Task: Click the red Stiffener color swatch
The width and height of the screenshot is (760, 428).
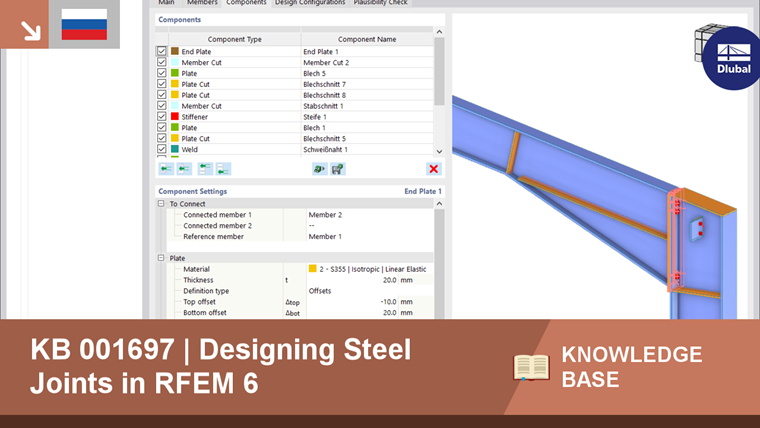Action: click(175, 116)
